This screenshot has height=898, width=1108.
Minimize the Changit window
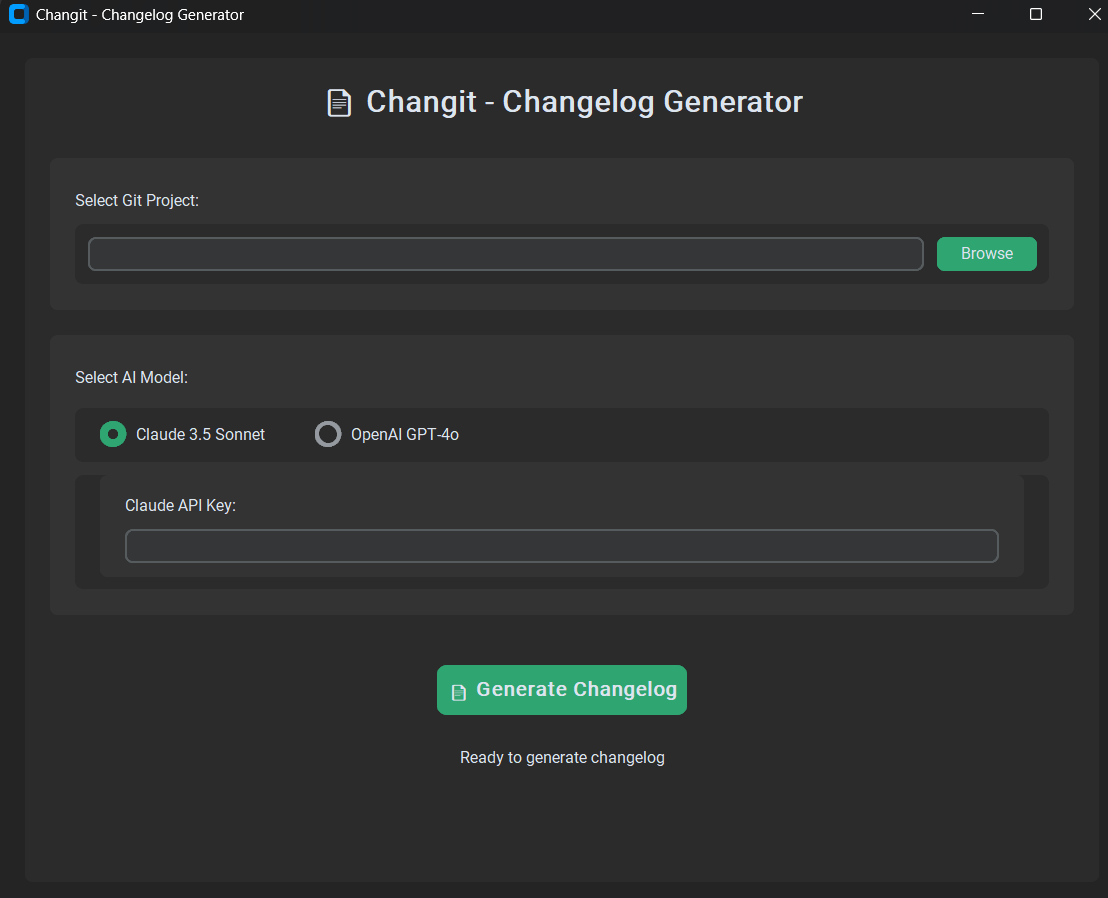tap(977, 14)
